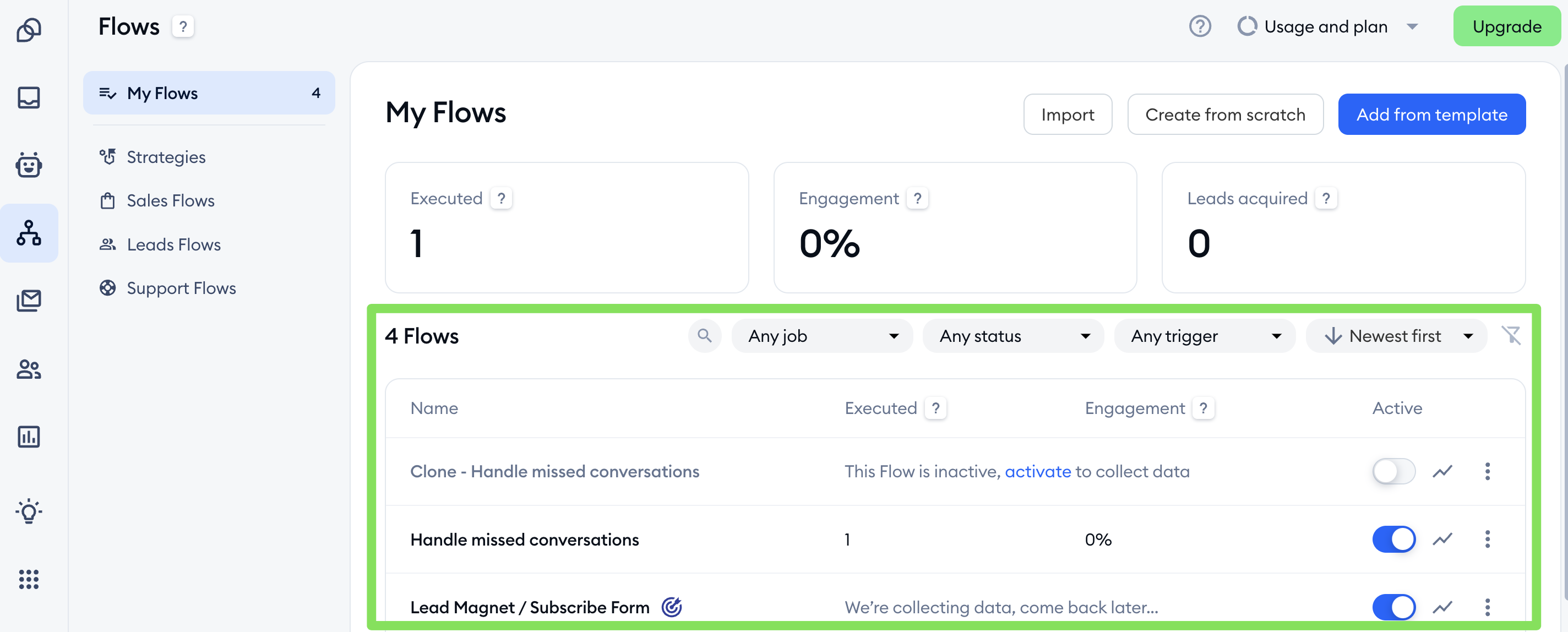Screen dimensions: 1568x632
Task: Click the 4 Flows count heading
Action: (422, 335)
